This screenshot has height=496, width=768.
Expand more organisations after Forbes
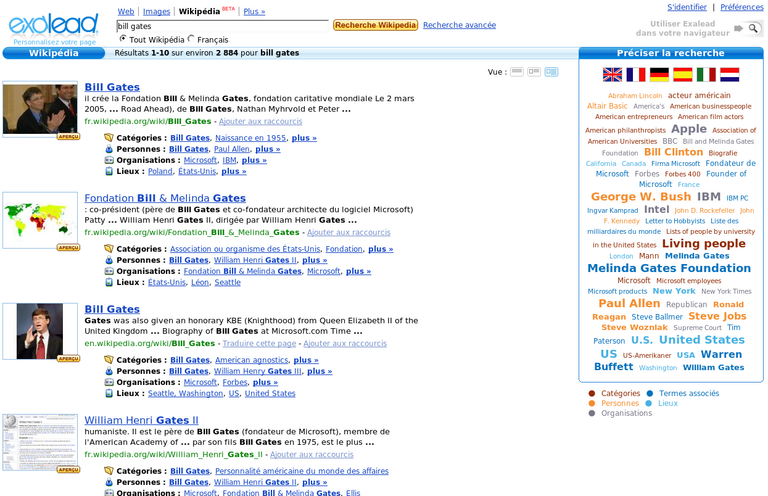265,382
